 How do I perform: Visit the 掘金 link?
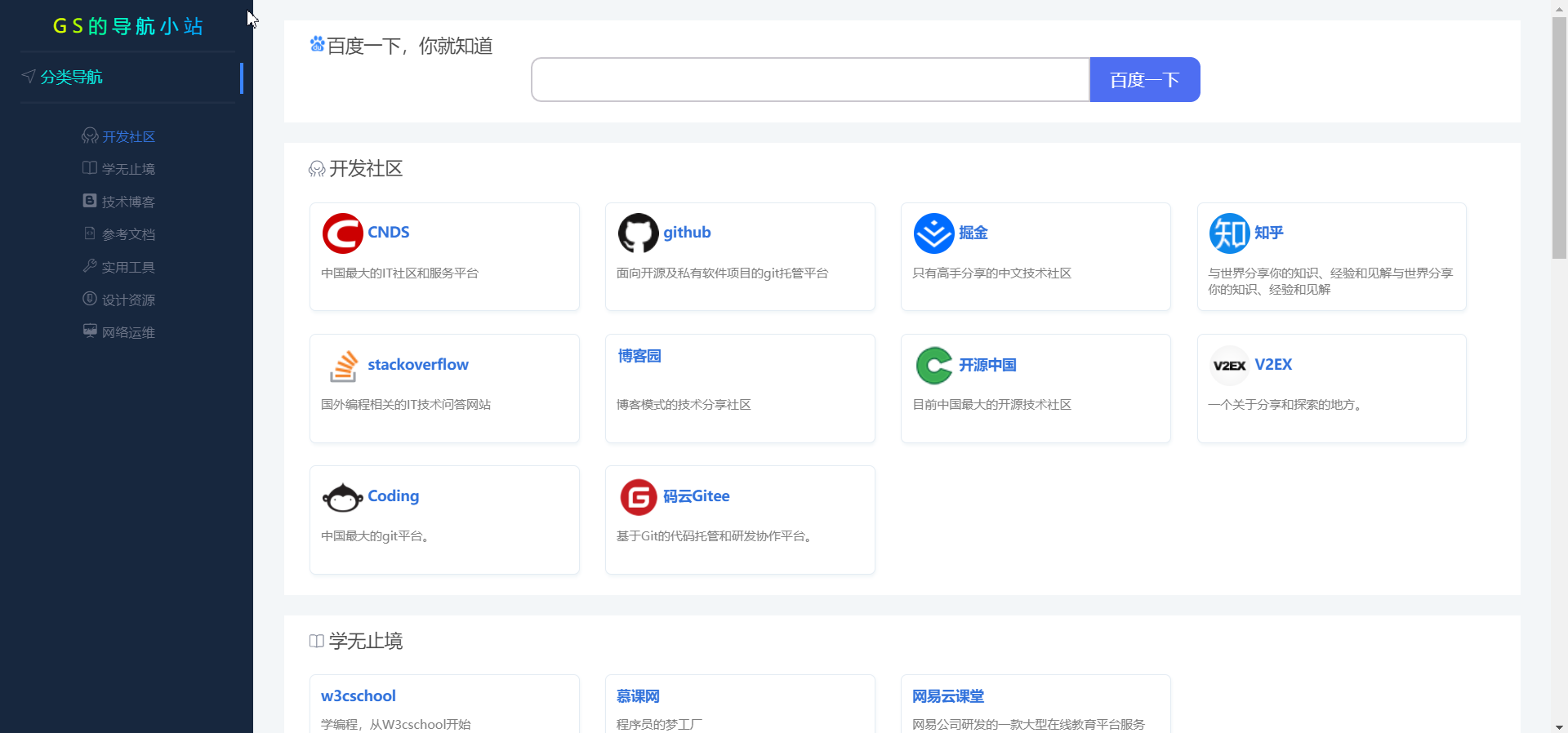[x=973, y=233]
